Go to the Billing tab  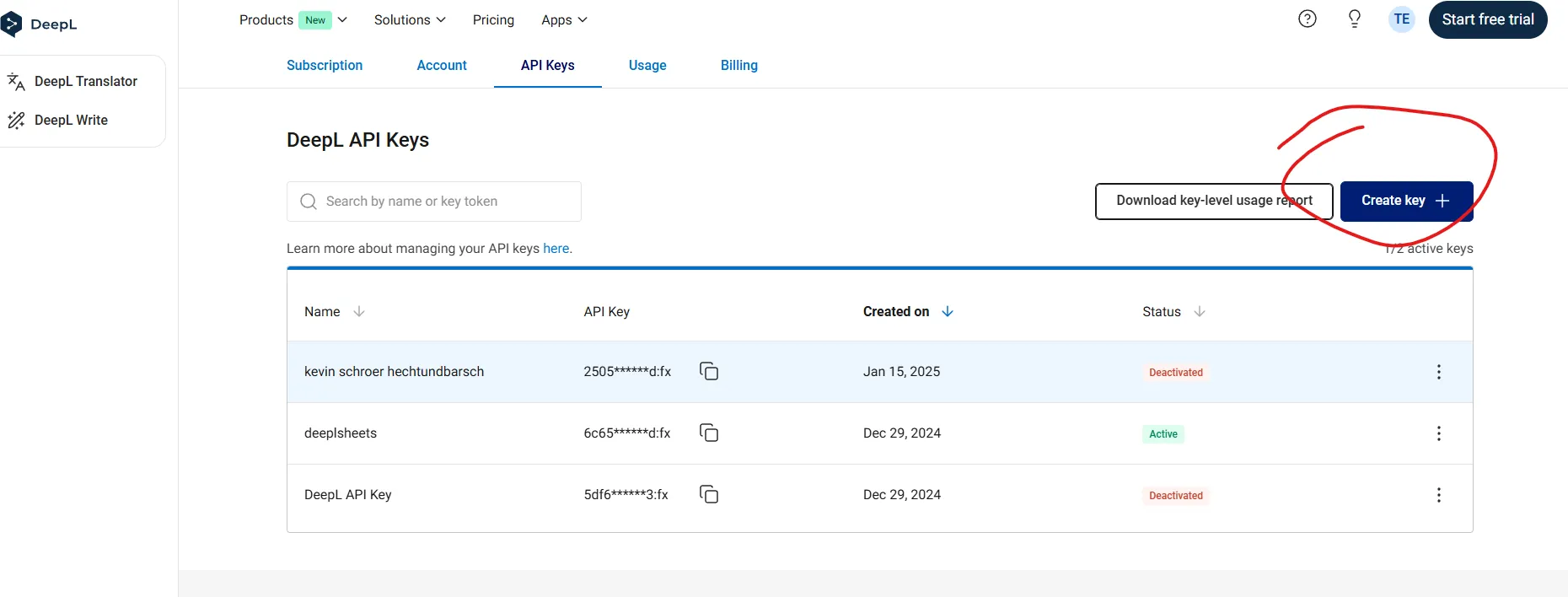point(738,66)
